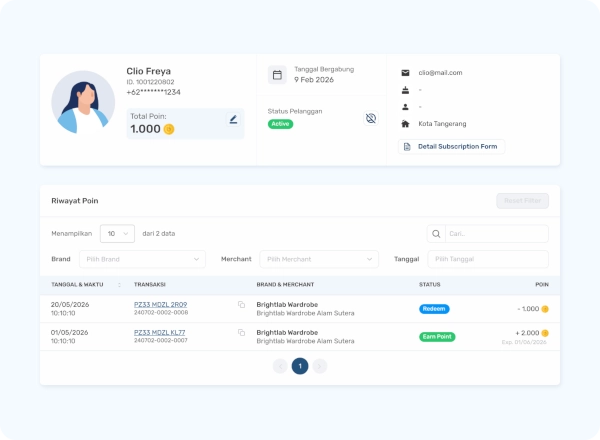
Task: Click the email envelope icon
Action: click(x=405, y=73)
